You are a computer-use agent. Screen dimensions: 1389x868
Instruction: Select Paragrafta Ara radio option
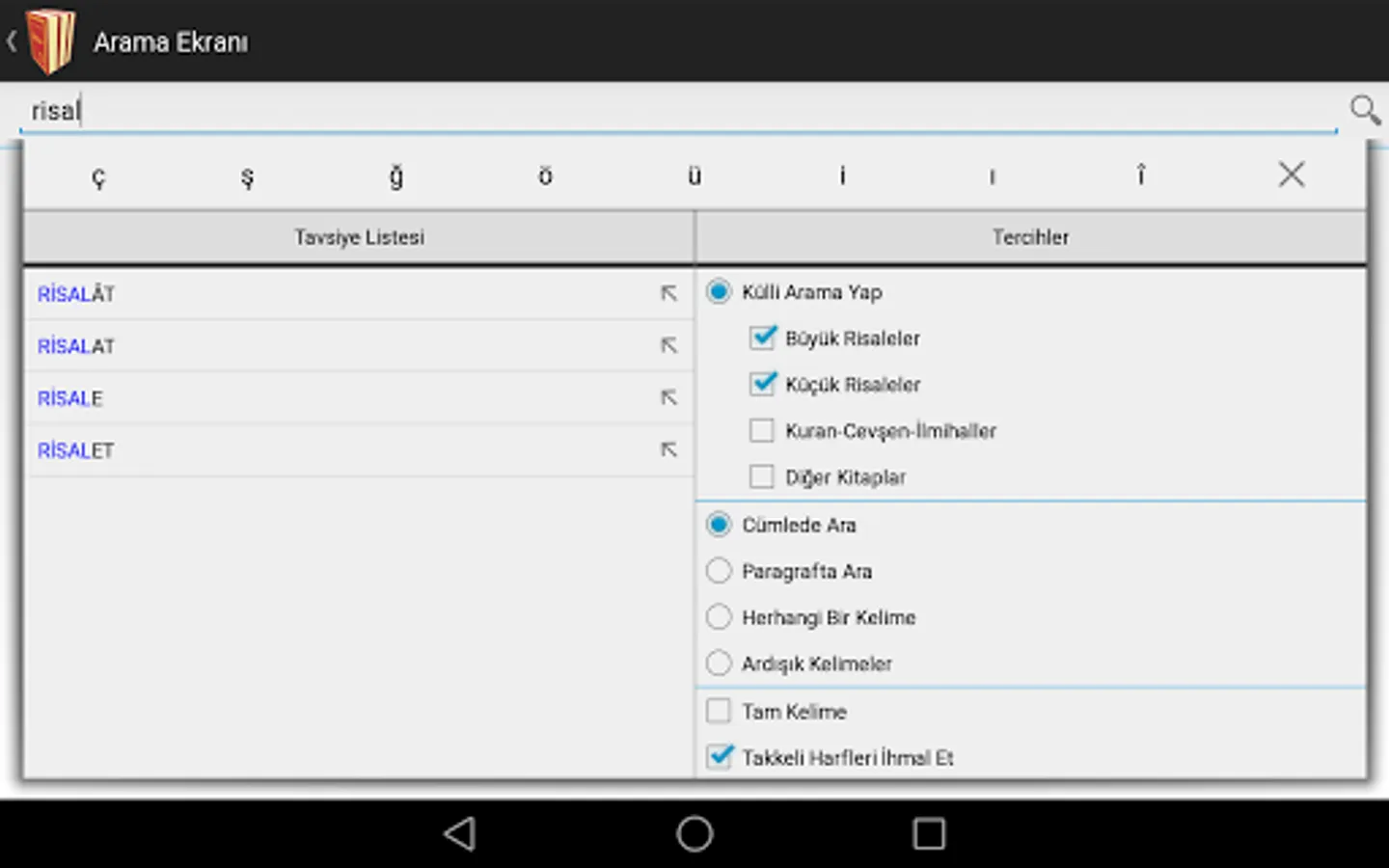[x=719, y=571]
